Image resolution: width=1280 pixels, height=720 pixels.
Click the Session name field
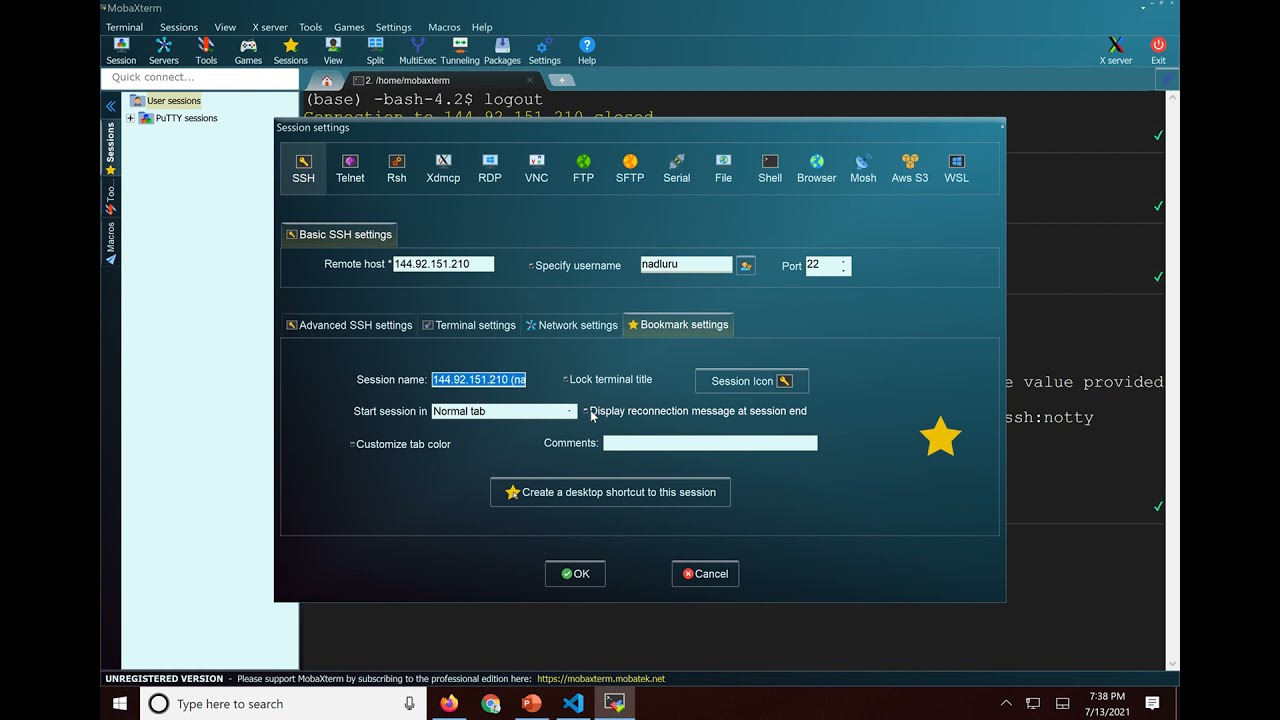[479, 380]
